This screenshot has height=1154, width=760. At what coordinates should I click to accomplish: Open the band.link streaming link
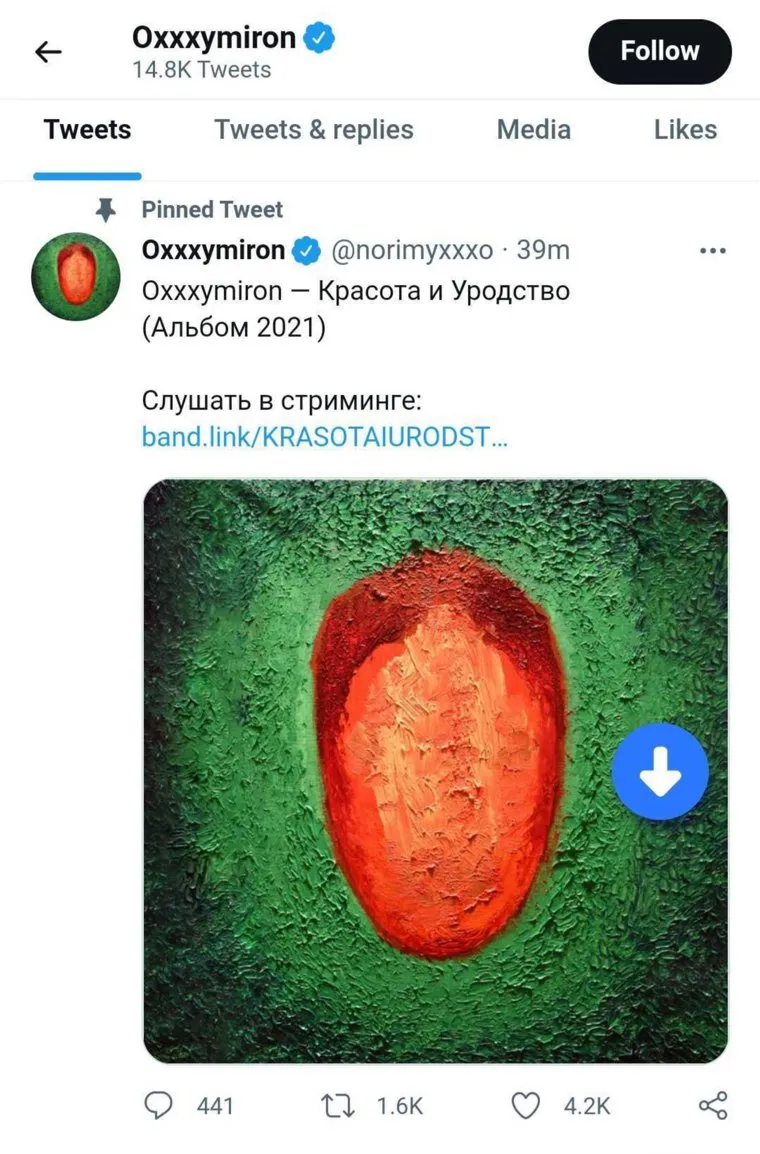pos(325,437)
